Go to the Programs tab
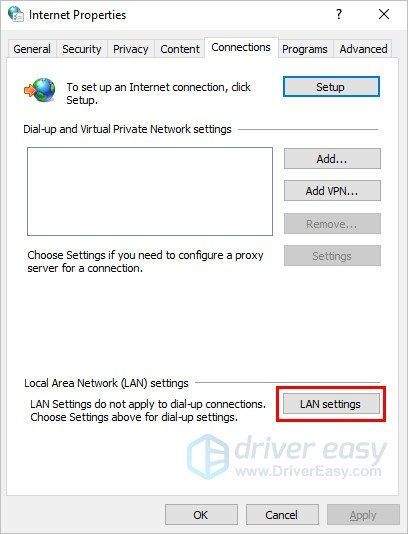Screen dimensions: 408x534 pyautogui.click(x=305, y=49)
